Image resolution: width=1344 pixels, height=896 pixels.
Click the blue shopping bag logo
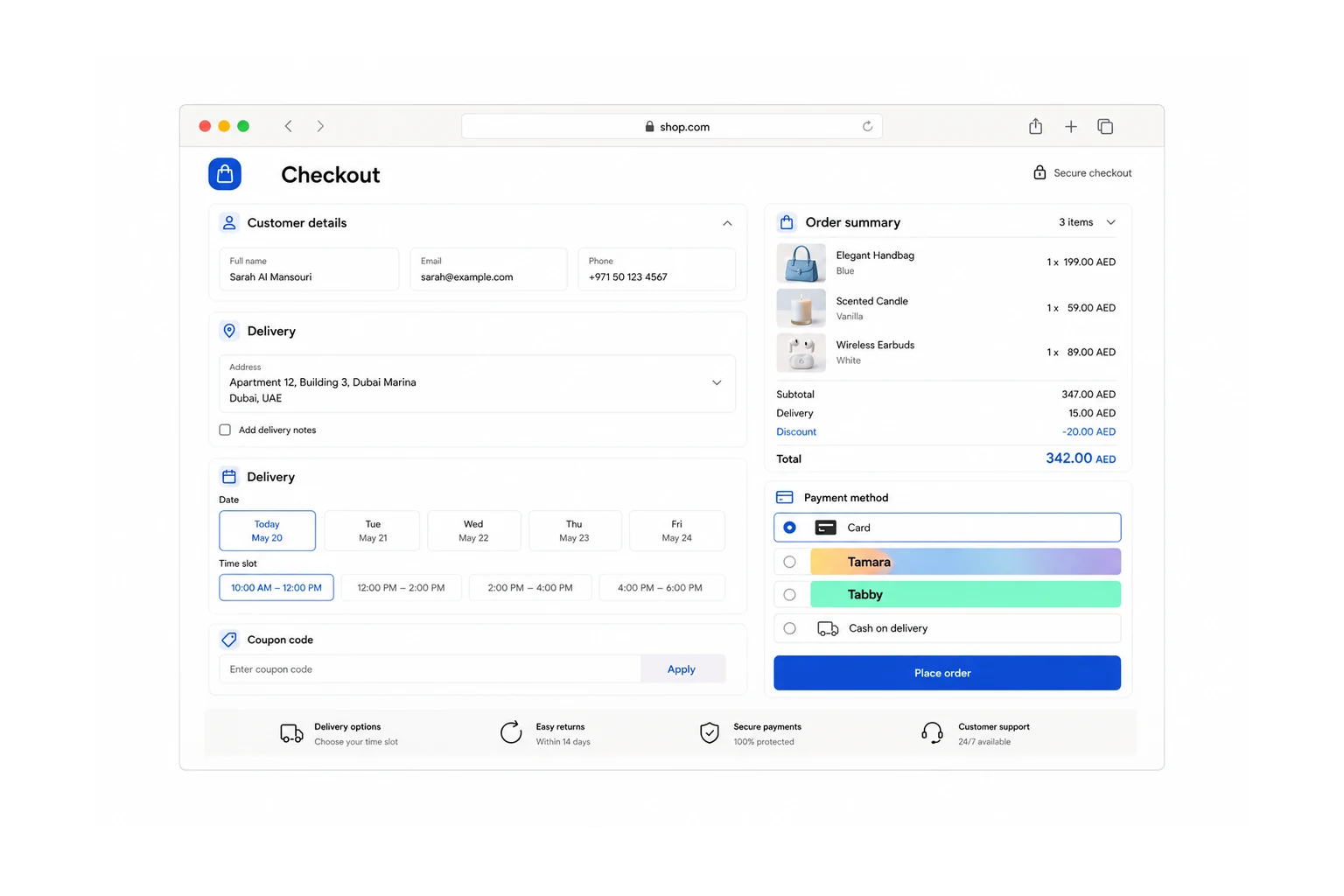(x=225, y=174)
